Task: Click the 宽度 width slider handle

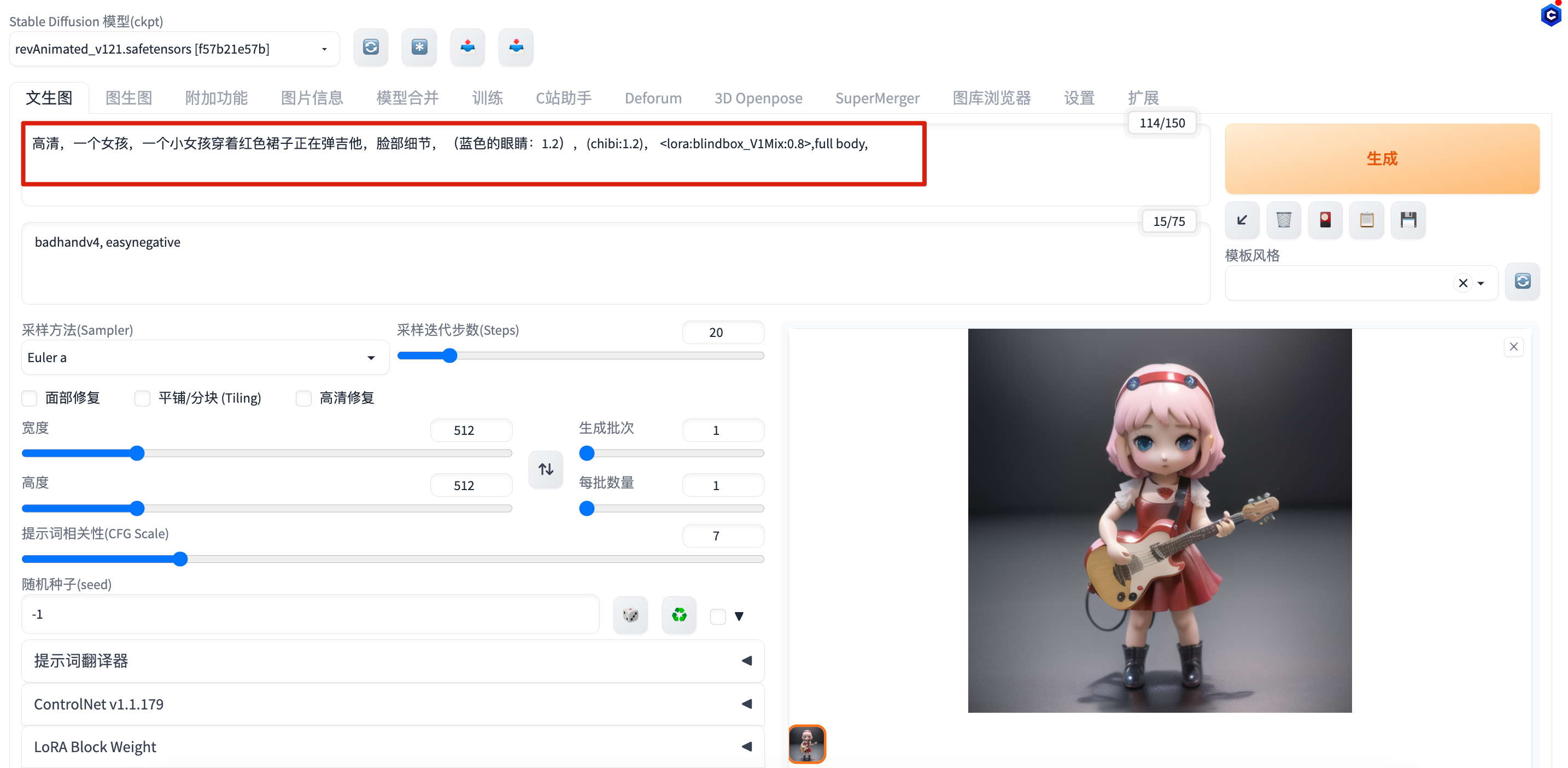Action: click(x=138, y=453)
